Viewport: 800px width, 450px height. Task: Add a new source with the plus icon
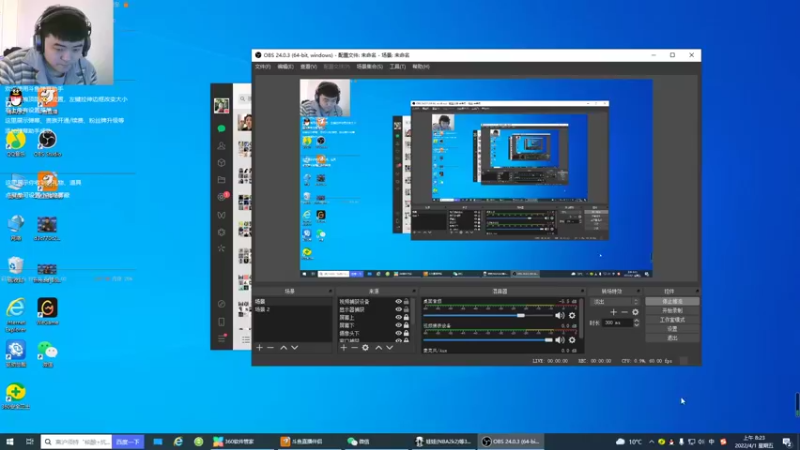click(x=343, y=347)
